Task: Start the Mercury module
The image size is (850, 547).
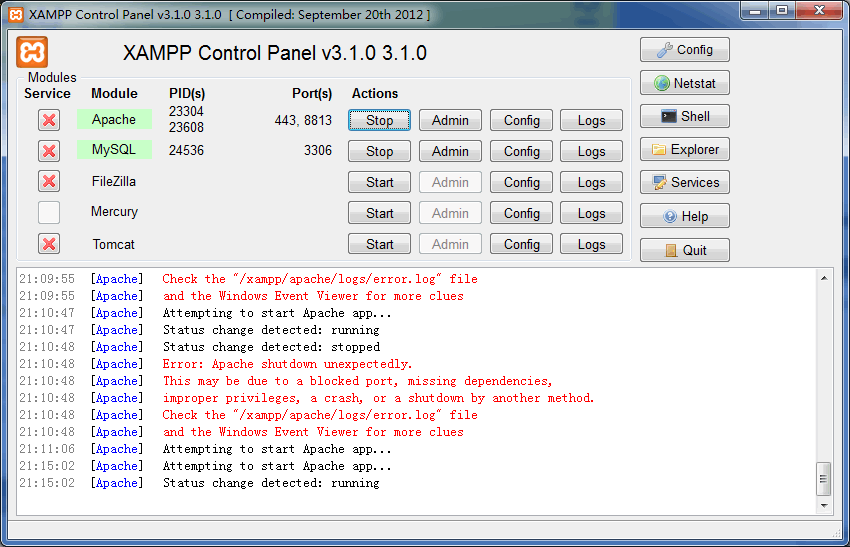Action: (379, 213)
